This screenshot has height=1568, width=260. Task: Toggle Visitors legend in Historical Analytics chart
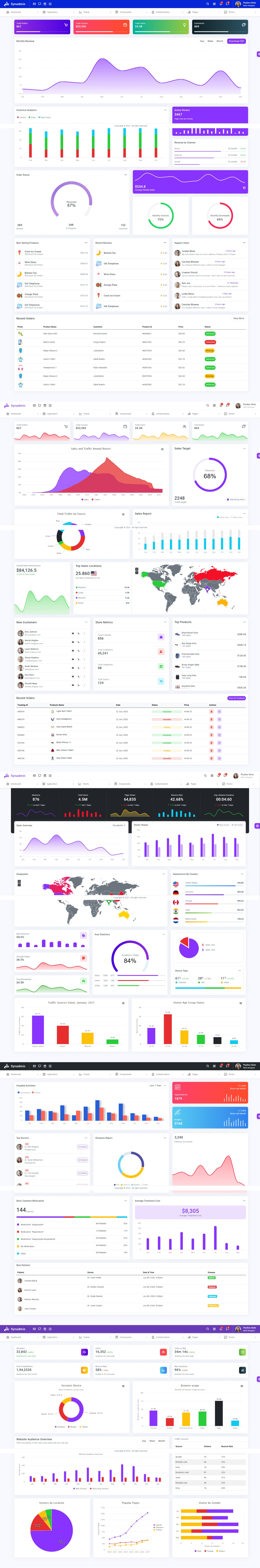[x=21, y=117]
